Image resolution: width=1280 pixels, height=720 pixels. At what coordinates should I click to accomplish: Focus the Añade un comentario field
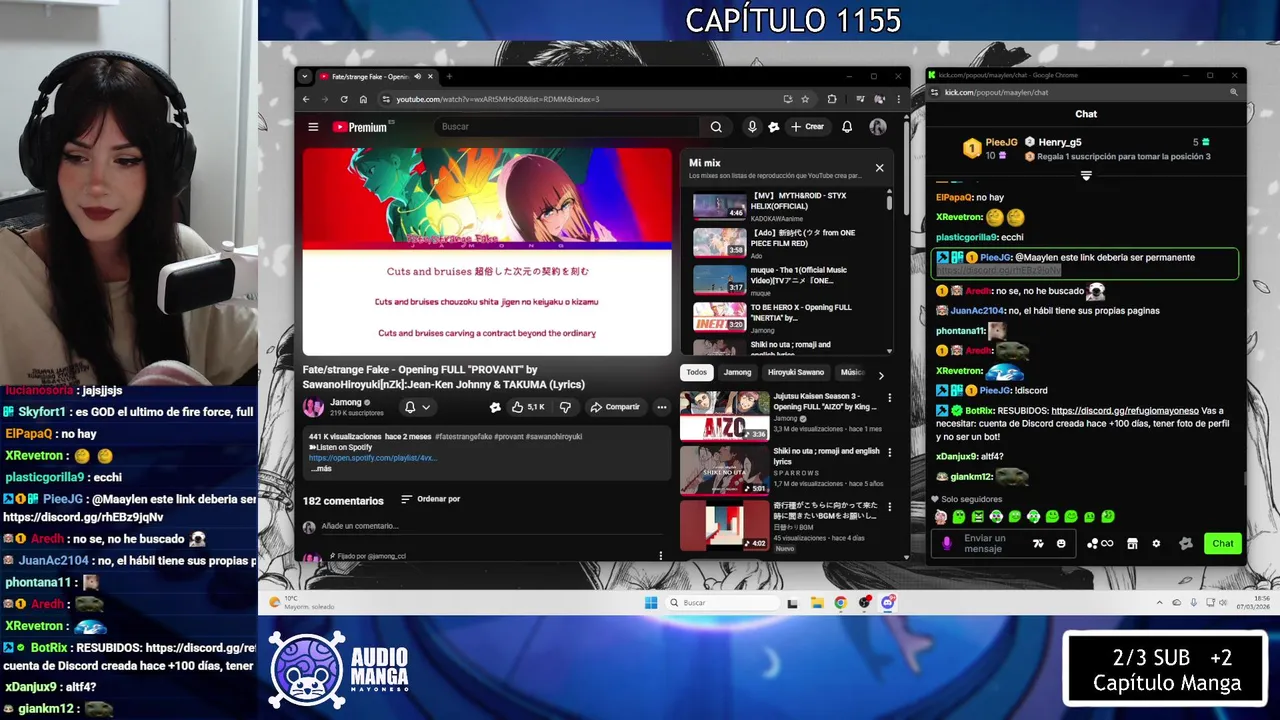coord(490,526)
